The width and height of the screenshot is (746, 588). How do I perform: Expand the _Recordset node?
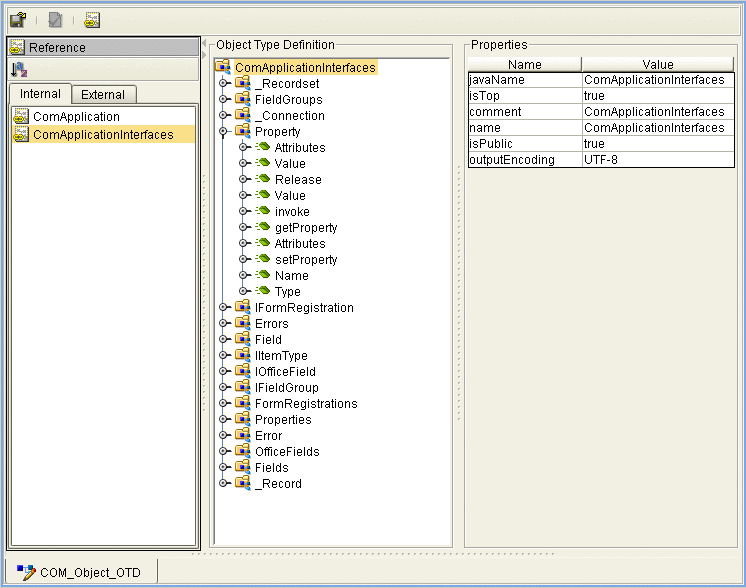223,83
